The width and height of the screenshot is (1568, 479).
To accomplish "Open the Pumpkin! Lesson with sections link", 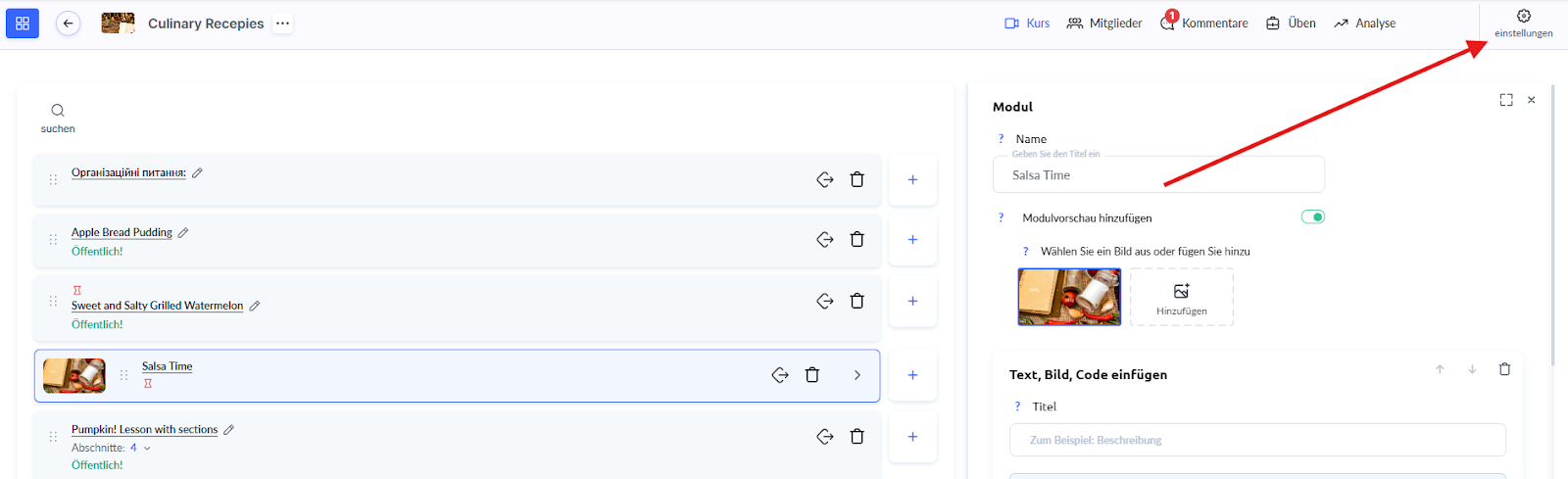I will click(x=144, y=430).
